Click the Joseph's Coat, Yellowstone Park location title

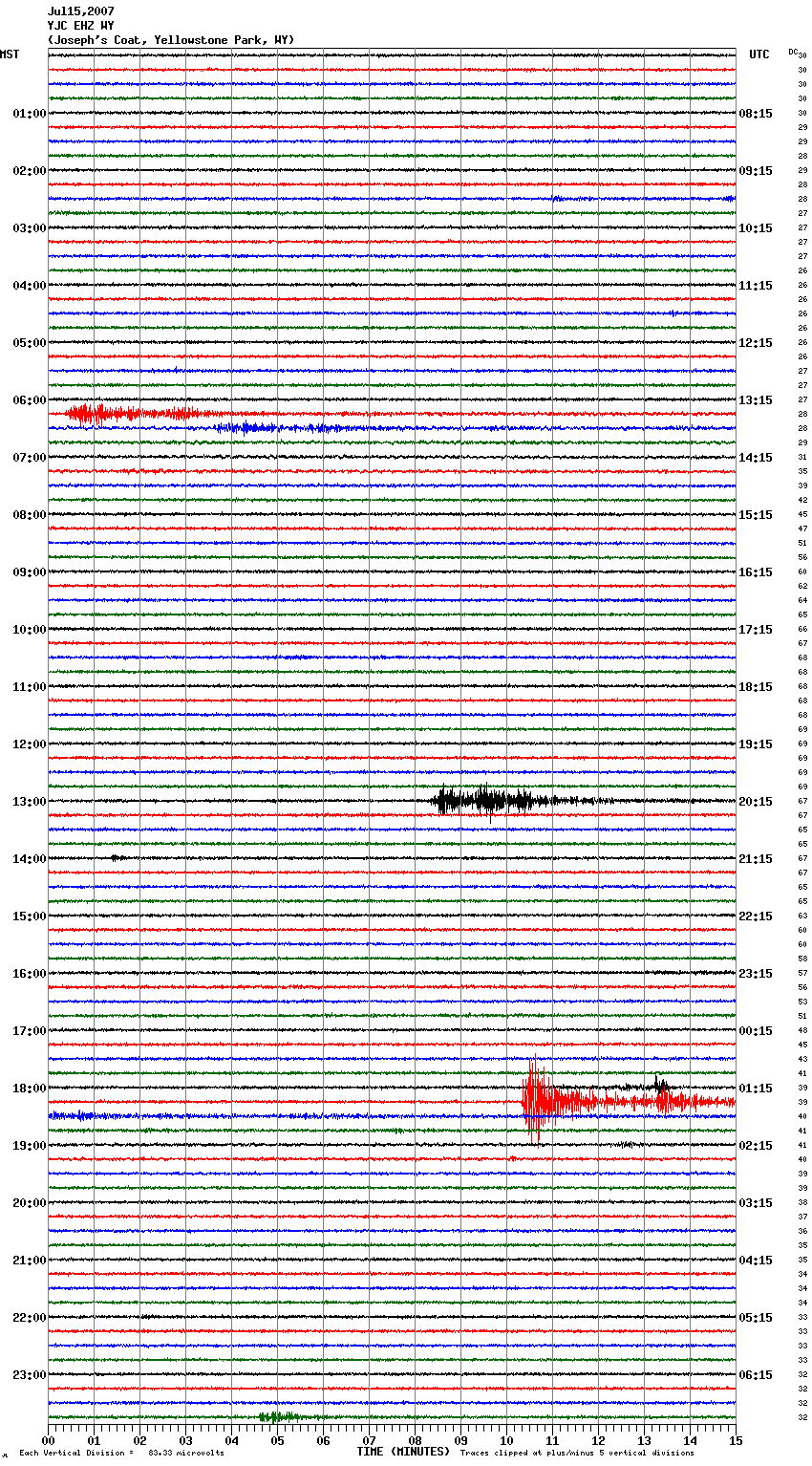(171, 40)
